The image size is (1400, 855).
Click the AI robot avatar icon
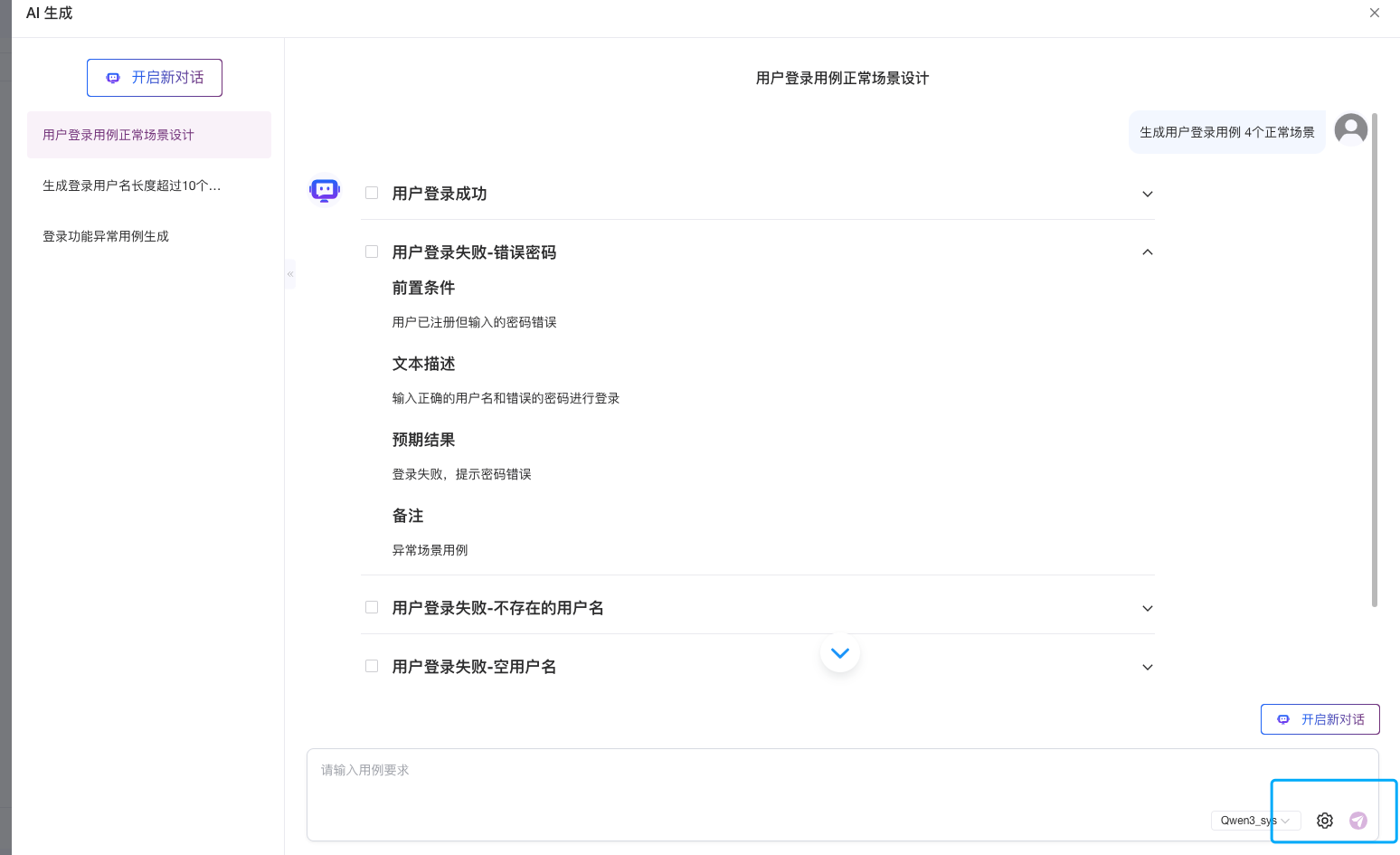click(325, 190)
